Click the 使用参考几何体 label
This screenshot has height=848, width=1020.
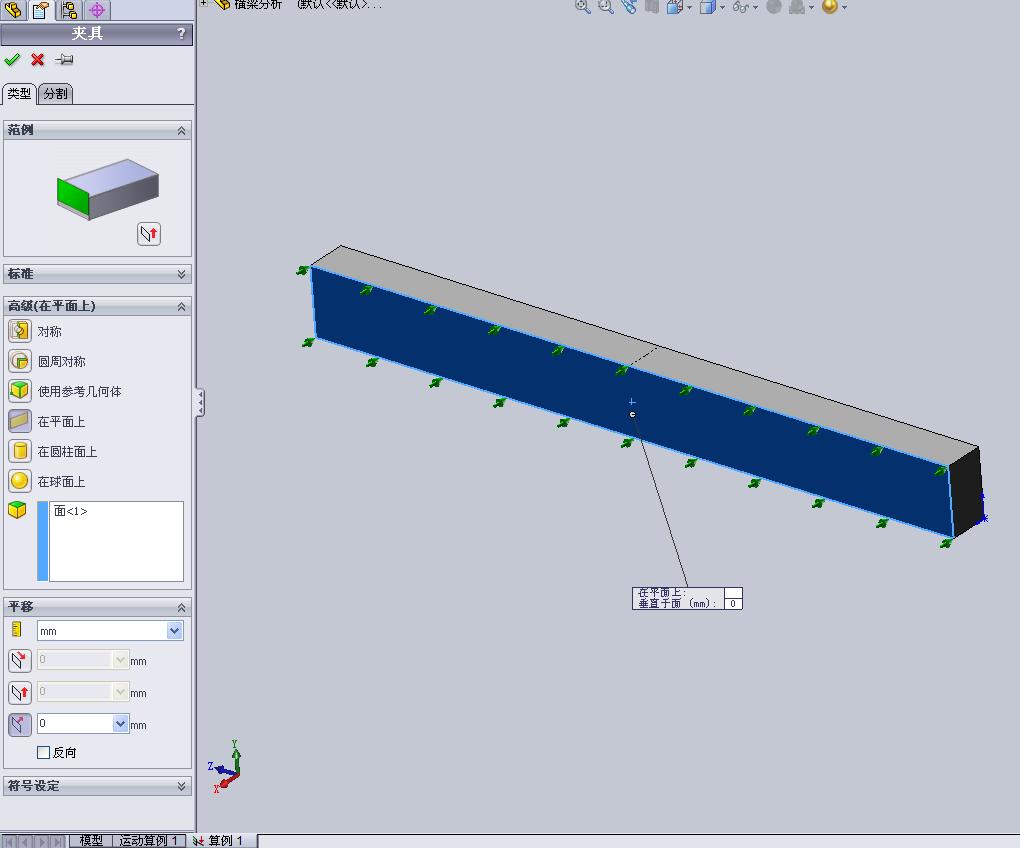click(x=79, y=391)
